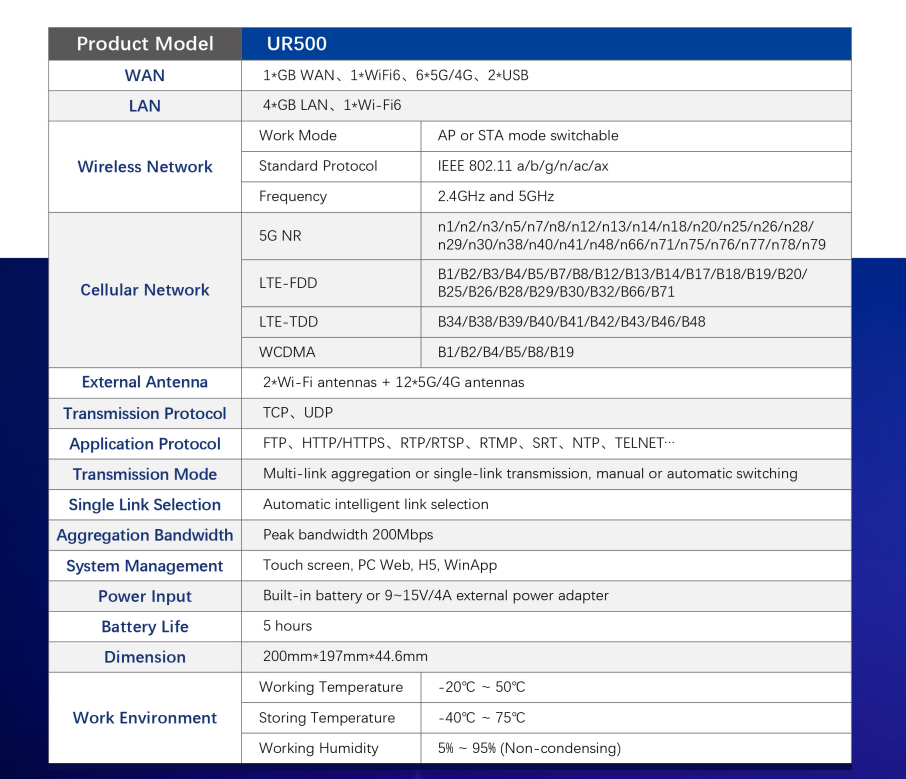Click the Storing Temperature cell
This screenshot has height=779, width=906.
[332, 718]
